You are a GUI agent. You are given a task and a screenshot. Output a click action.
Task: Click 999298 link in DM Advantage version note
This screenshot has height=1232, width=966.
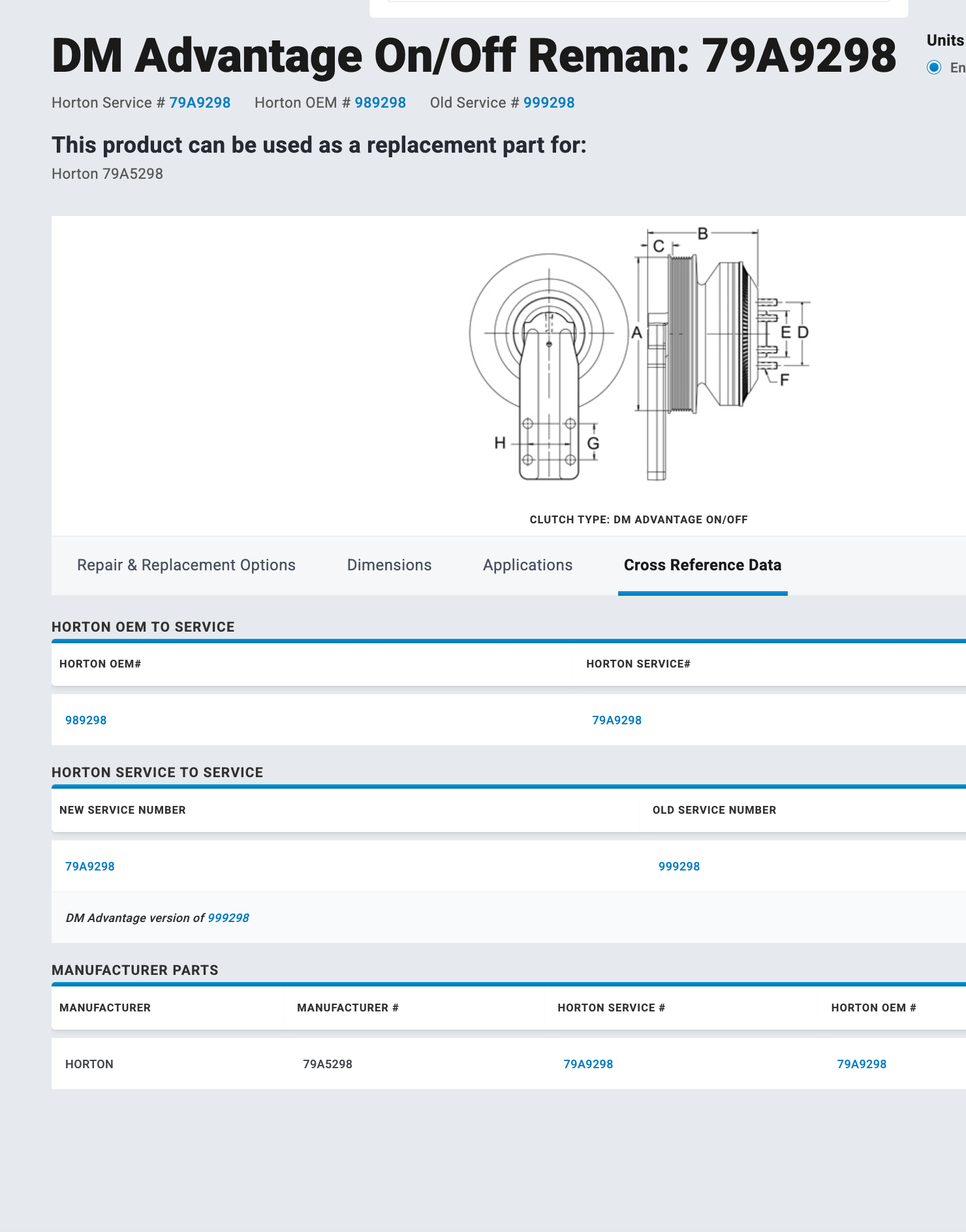[x=228, y=917]
